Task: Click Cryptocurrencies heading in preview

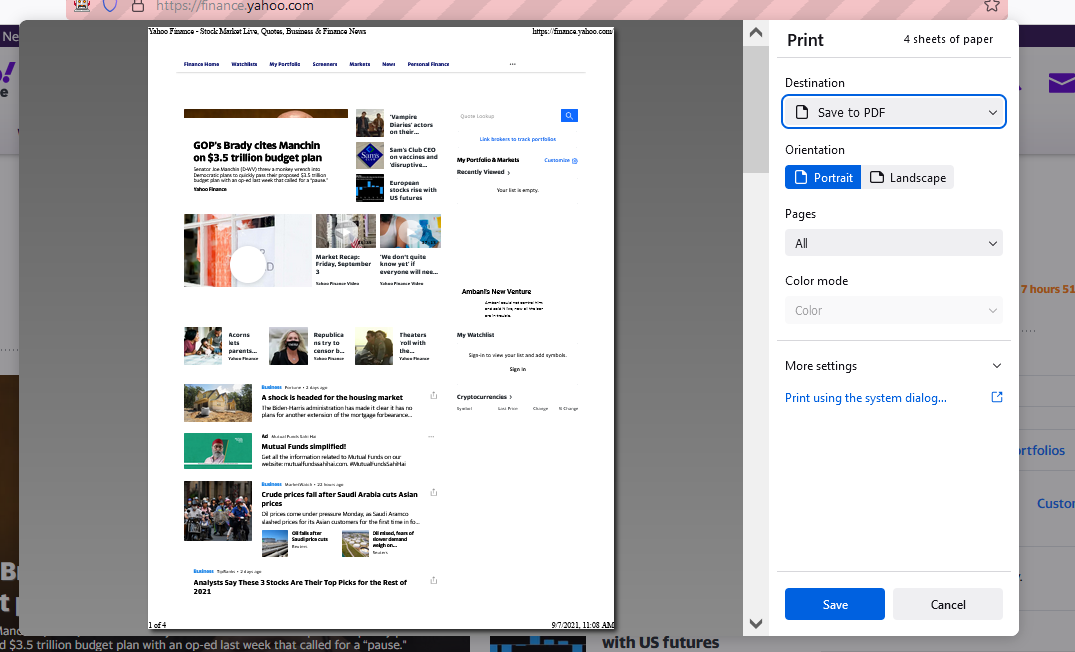Action: point(484,397)
